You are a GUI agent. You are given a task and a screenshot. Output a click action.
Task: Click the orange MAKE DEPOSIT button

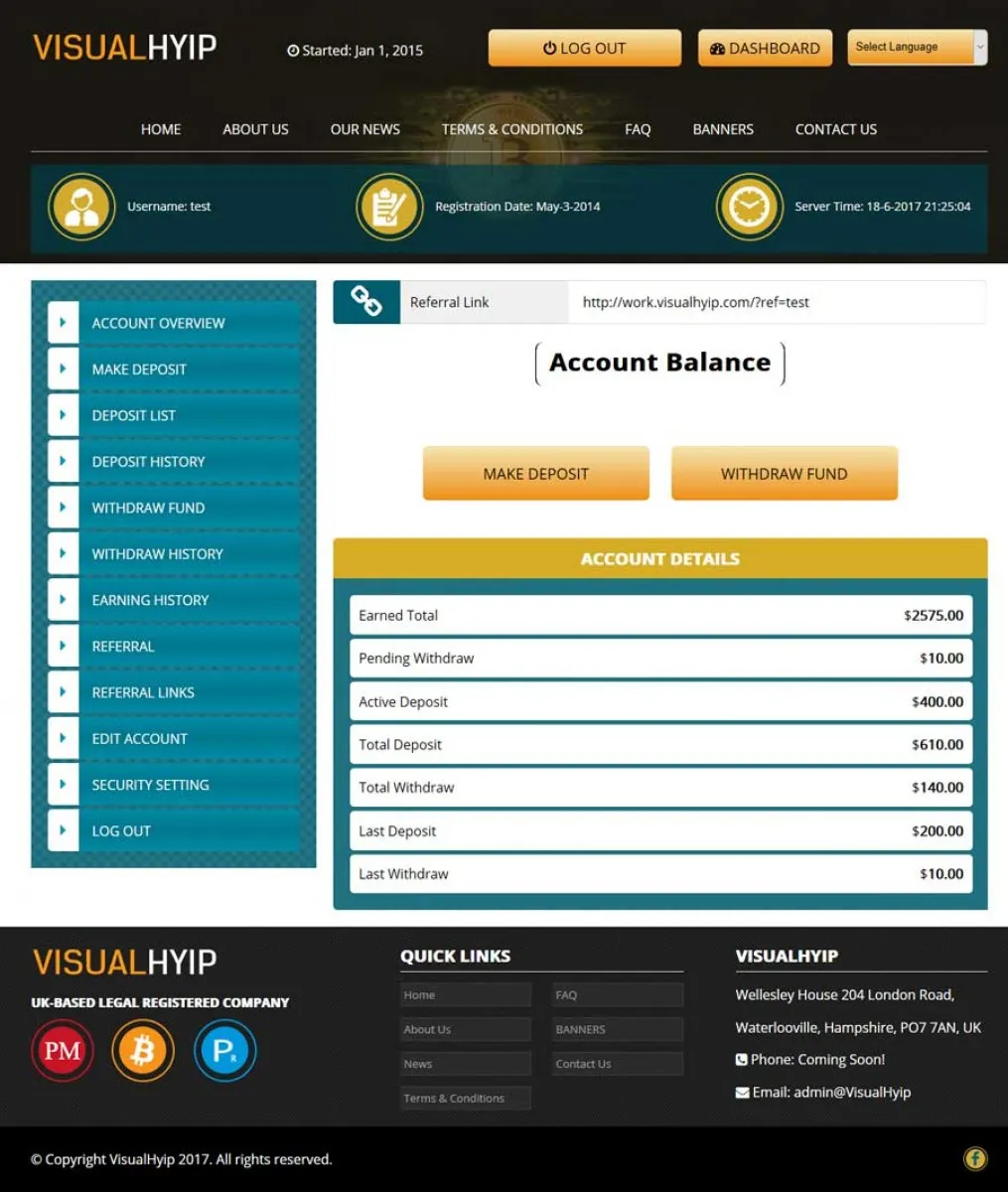click(x=536, y=474)
